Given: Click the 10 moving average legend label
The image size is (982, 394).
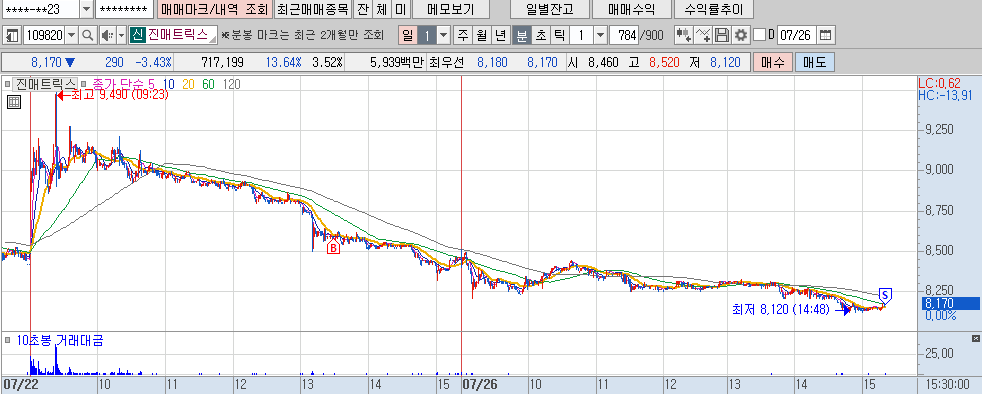Looking at the screenshot, I should (x=168, y=83).
